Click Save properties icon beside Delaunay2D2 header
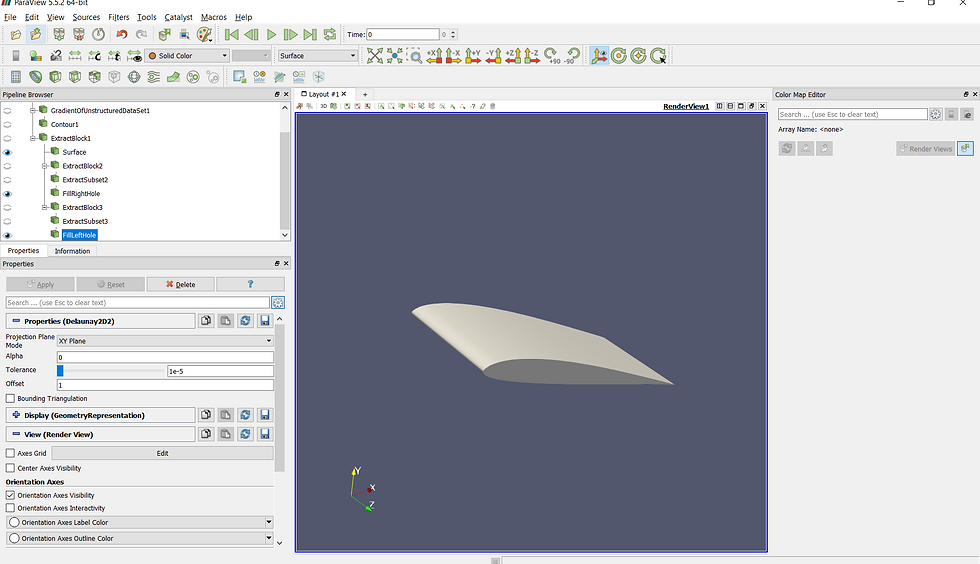This screenshot has height=564, width=980. (265, 321)
